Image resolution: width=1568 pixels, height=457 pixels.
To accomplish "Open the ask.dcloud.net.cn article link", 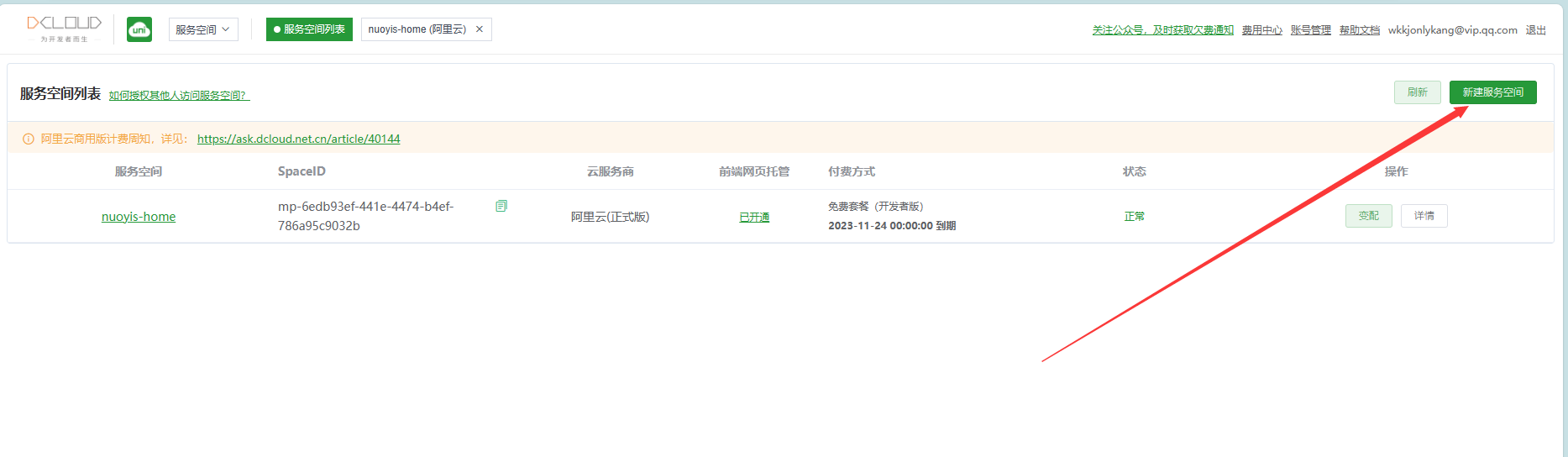I will click(298, 139).
